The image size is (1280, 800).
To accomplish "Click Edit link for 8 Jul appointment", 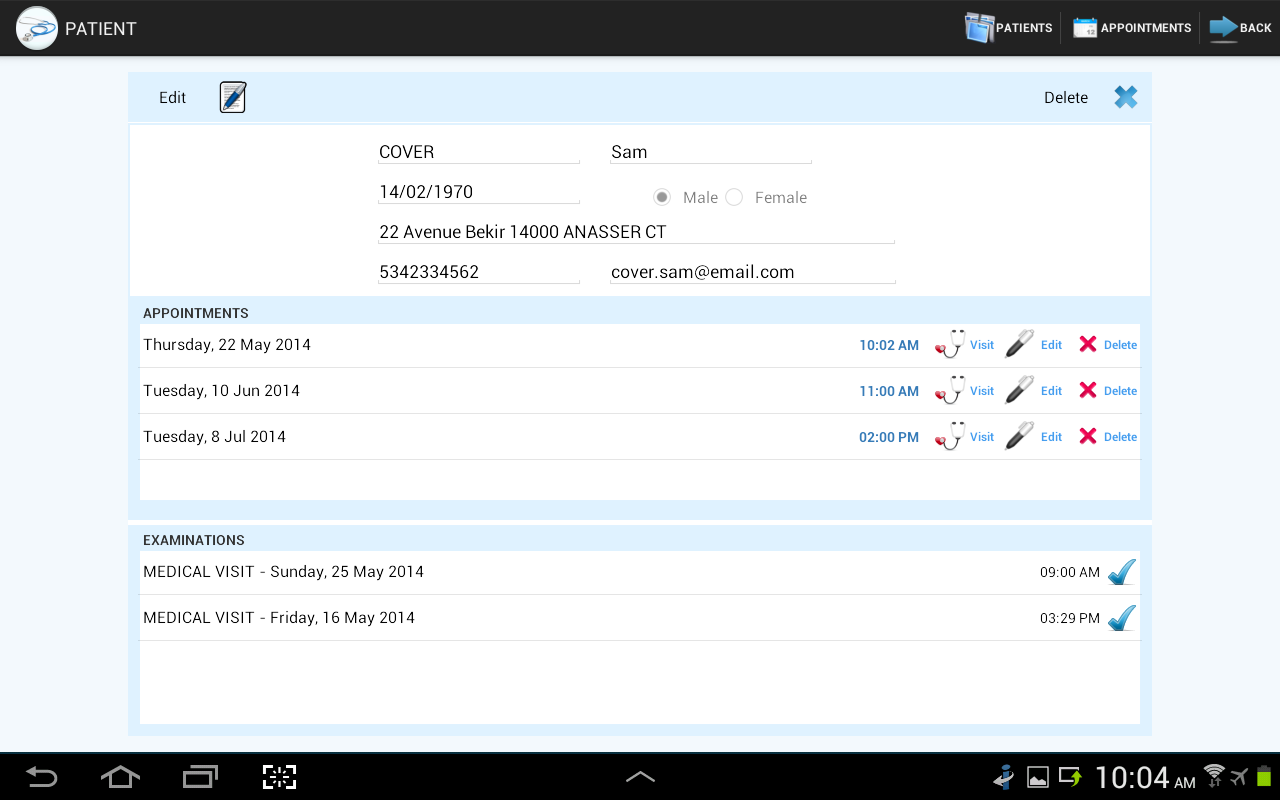I will [1051, 437].
